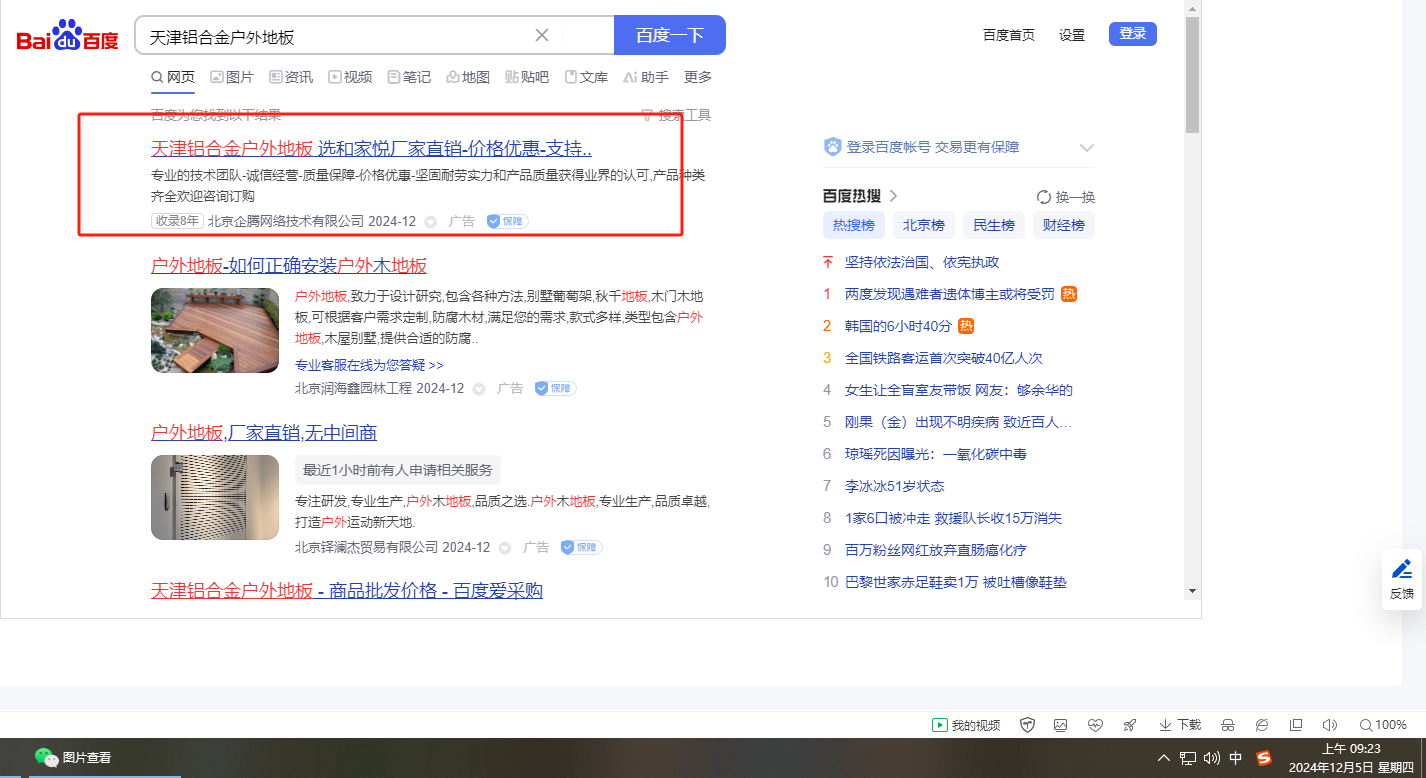
Task: Click the Baidu logo
Action: point(67,37)
